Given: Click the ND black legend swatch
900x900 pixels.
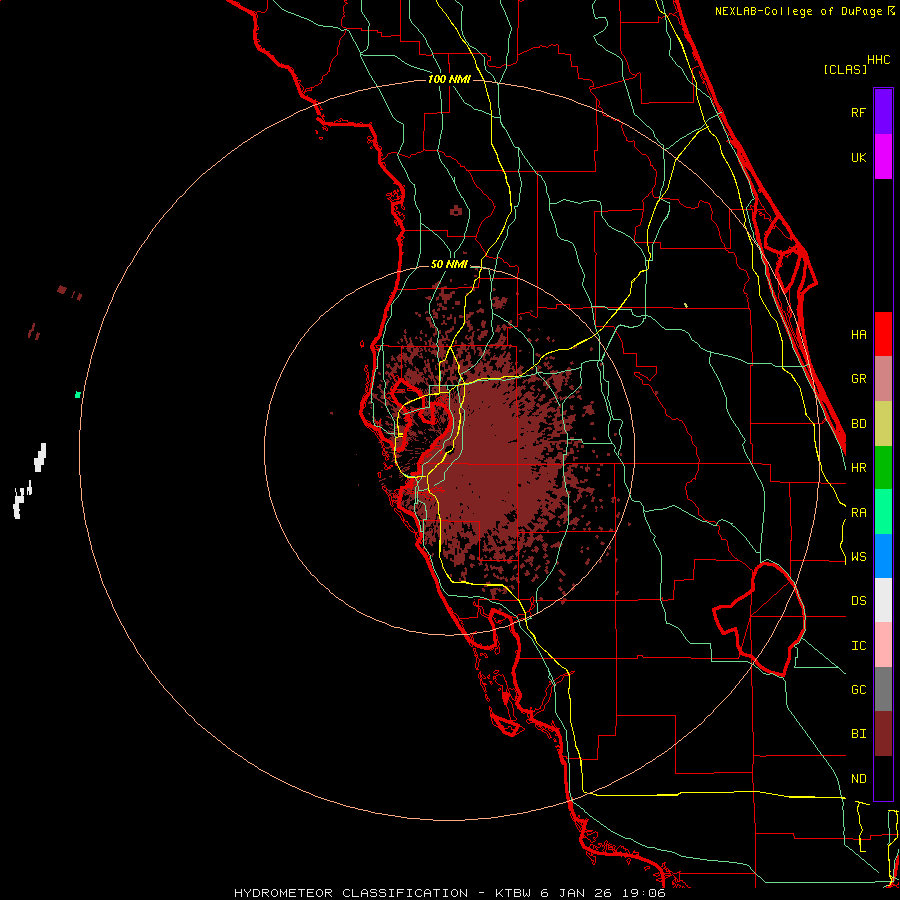Looking at the screenshot, I should point(883,778).
